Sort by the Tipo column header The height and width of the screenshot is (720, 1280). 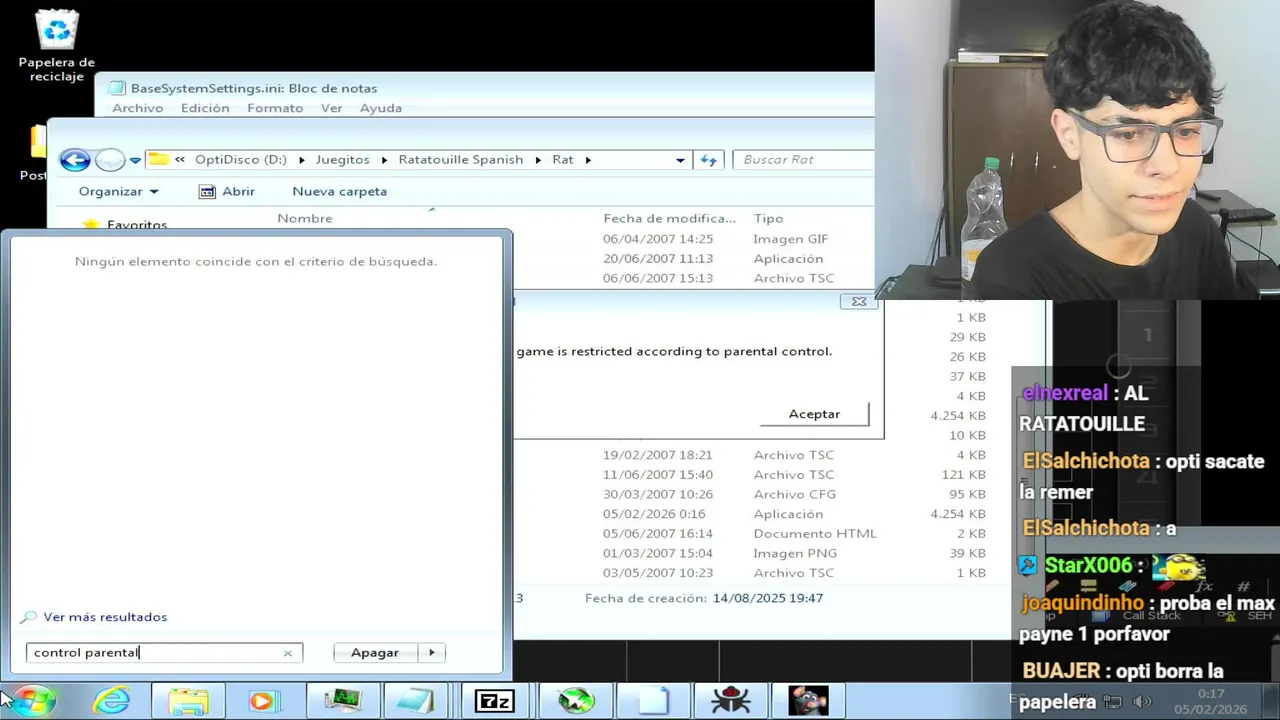[x=769, y=218]
